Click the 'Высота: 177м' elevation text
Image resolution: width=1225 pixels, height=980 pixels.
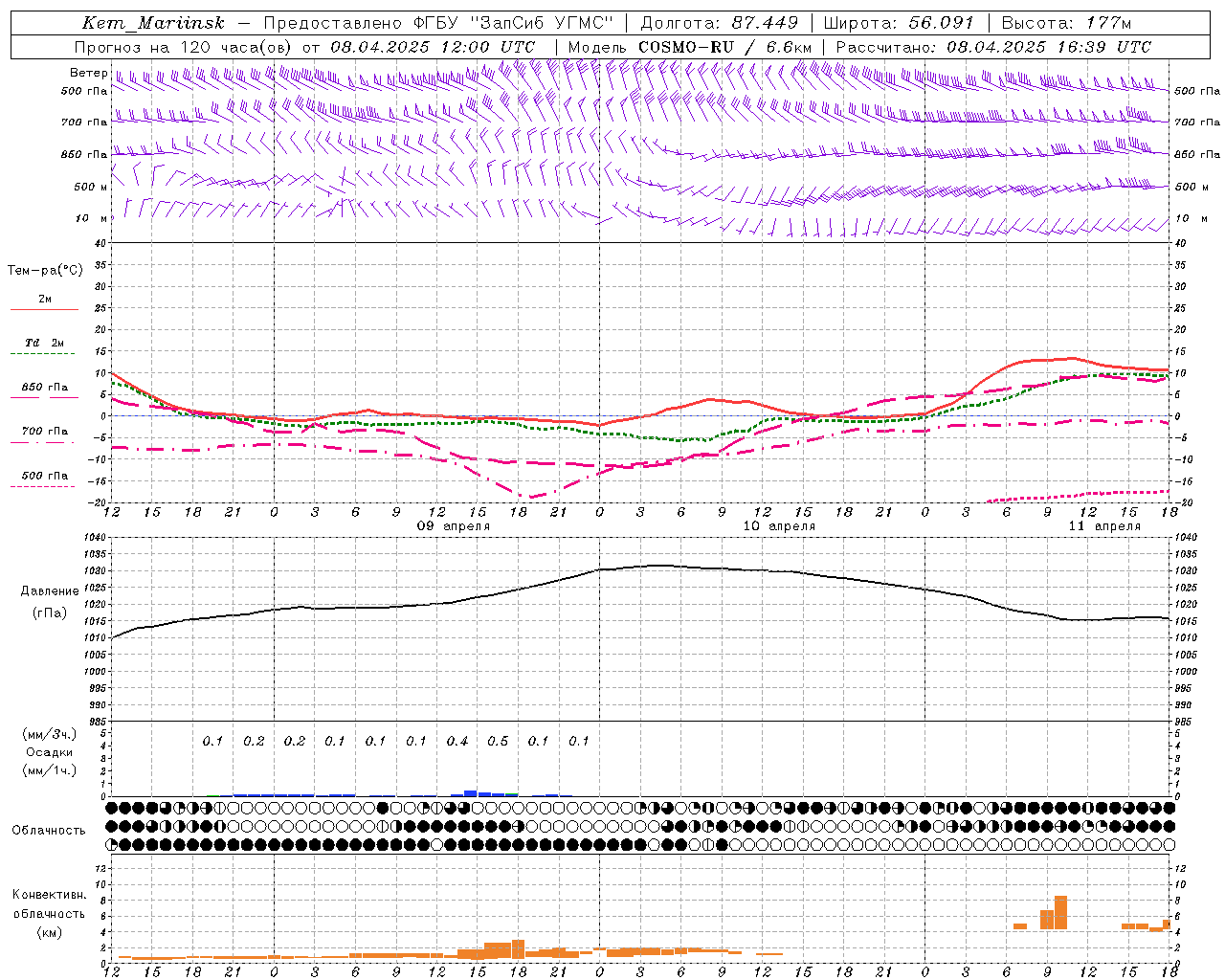[x=1067, y=23]
